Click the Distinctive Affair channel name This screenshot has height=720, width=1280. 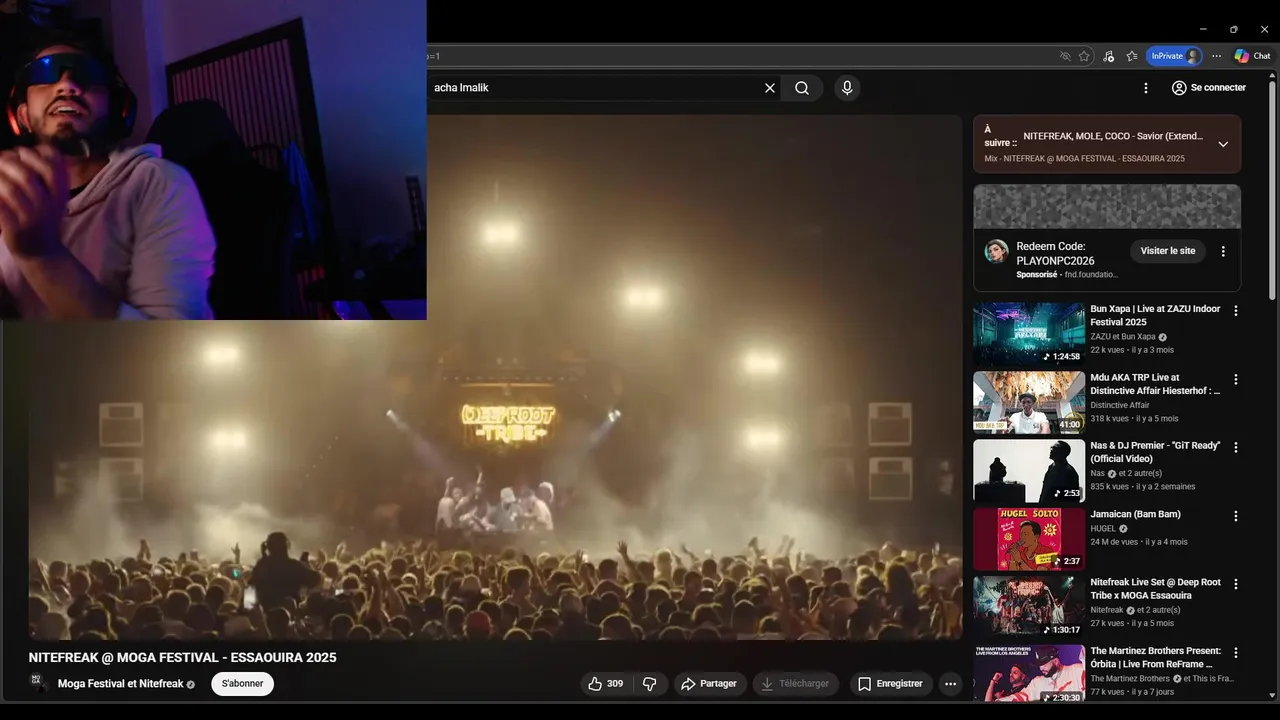point(1120,405)
